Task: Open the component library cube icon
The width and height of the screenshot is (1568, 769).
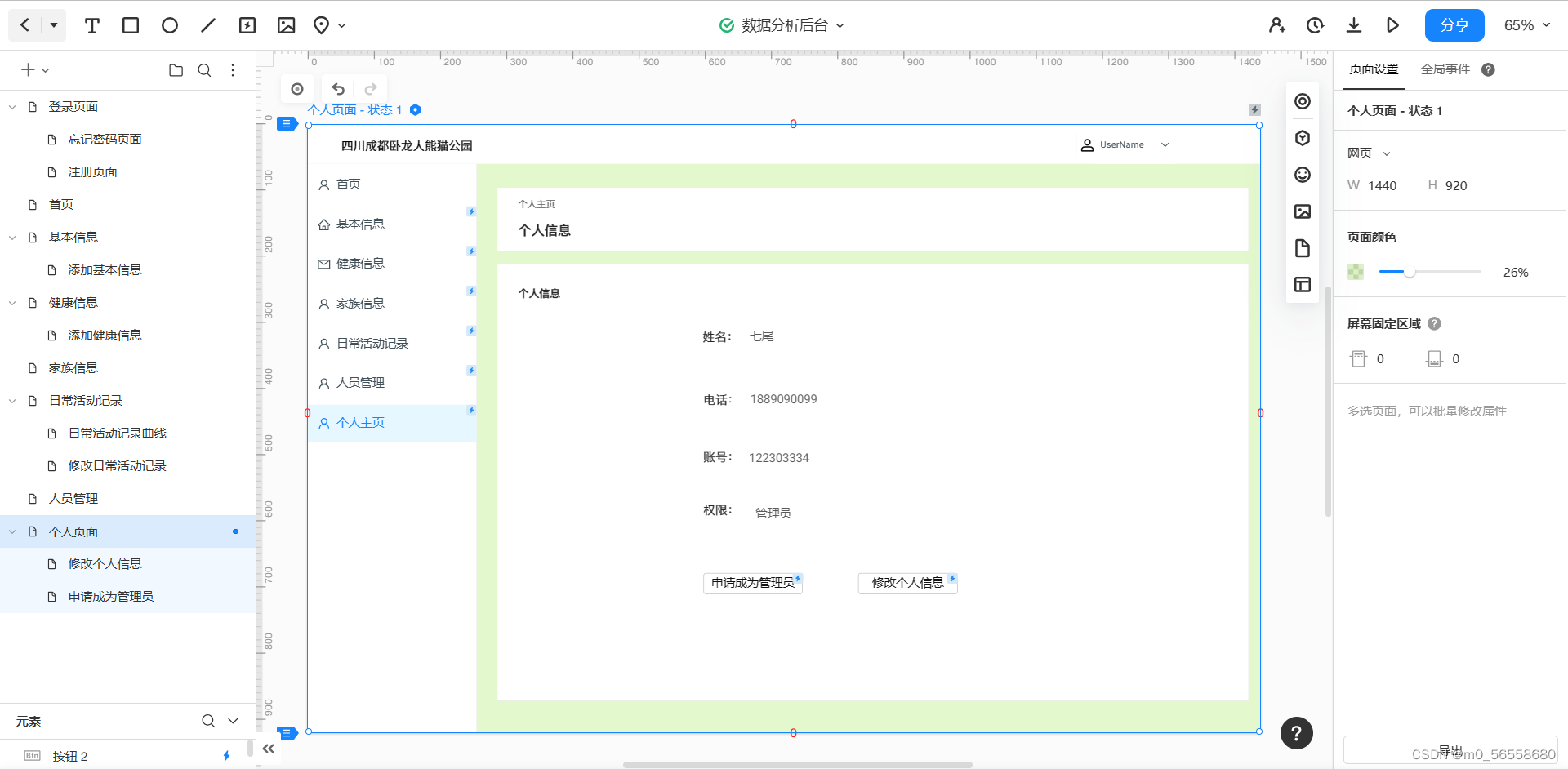Action: pos(1303,138)
